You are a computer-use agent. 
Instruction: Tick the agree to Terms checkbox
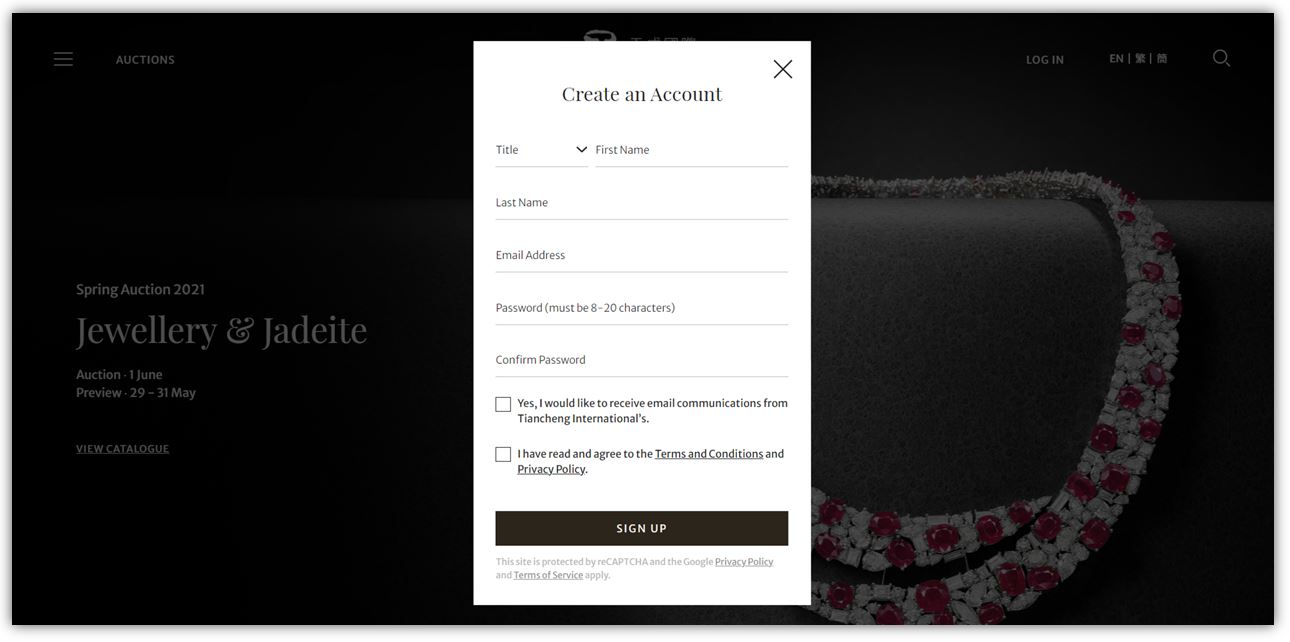tap(503, 454)
